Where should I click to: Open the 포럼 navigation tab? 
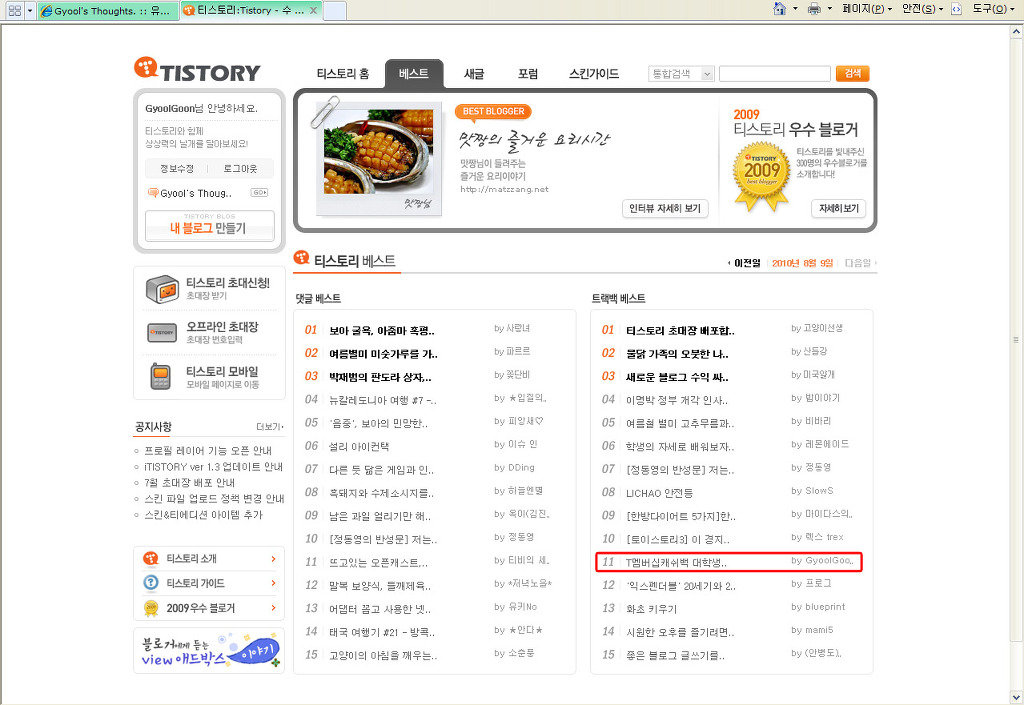click(528, 74)
